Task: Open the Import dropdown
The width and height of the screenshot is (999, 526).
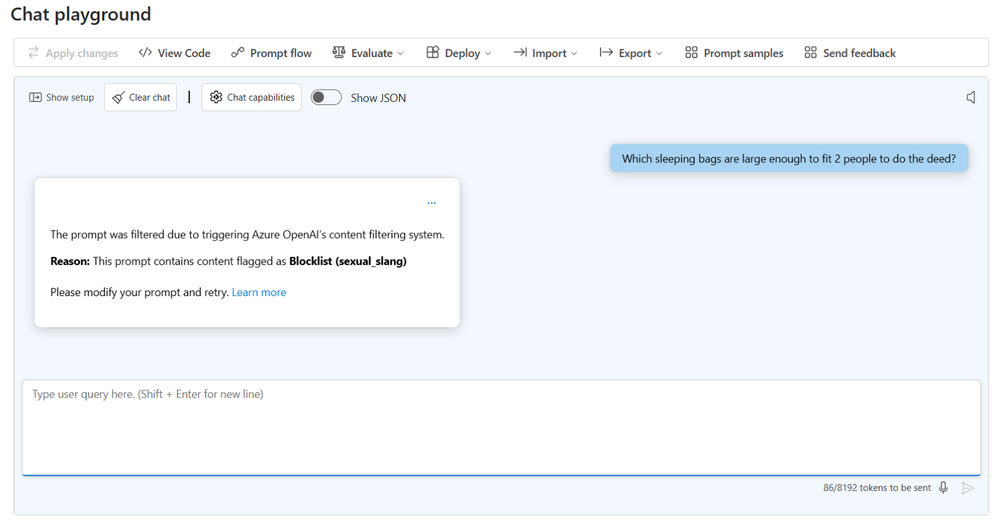Action: tap(546, 53)
